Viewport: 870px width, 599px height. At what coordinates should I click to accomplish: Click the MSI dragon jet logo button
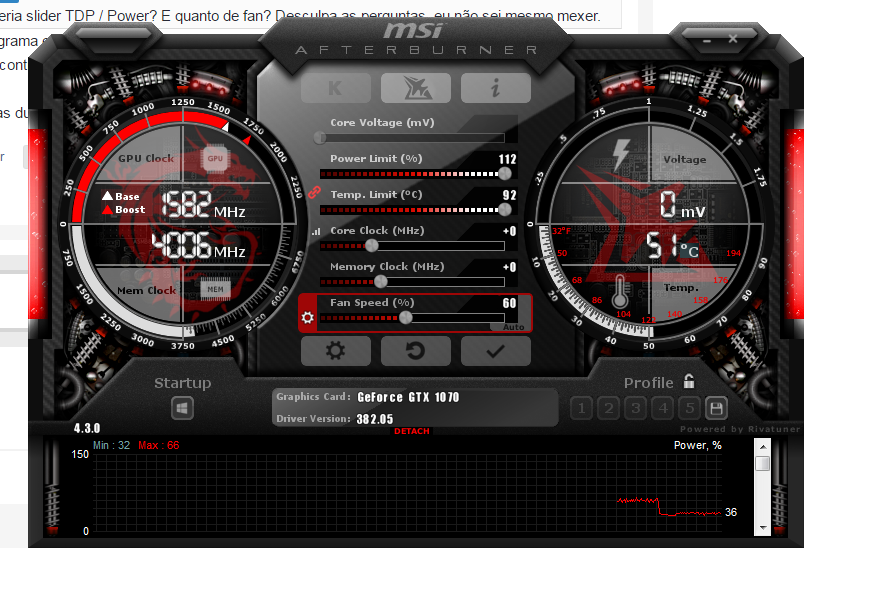416,88
